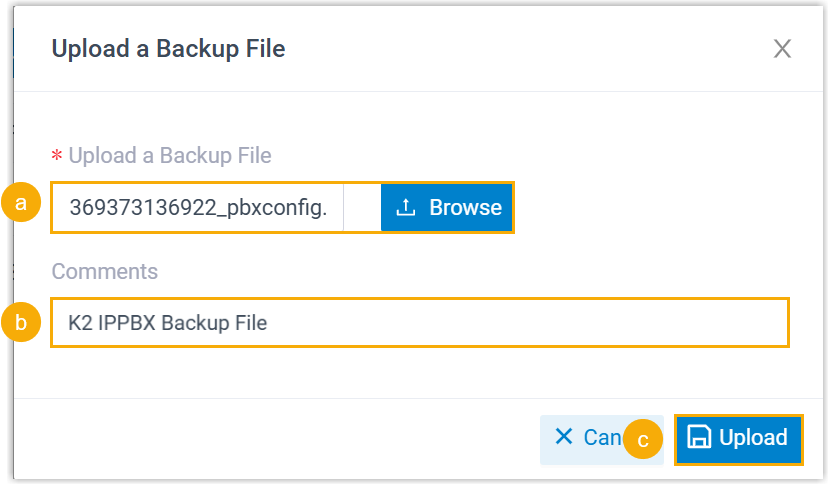Screen dimensions: 829x485
Task: Click the K2 IPPBX Backup File text
Action: (167, 323)
